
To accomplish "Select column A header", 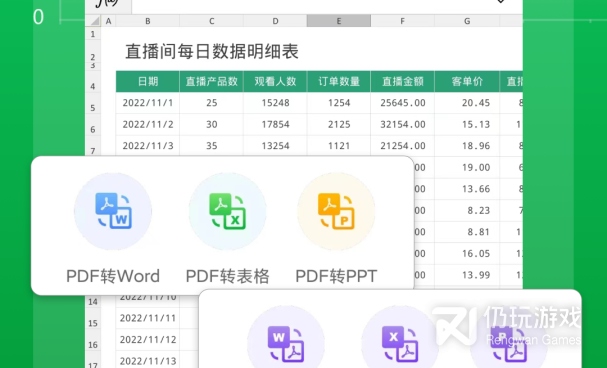I will tap(108, 21).
